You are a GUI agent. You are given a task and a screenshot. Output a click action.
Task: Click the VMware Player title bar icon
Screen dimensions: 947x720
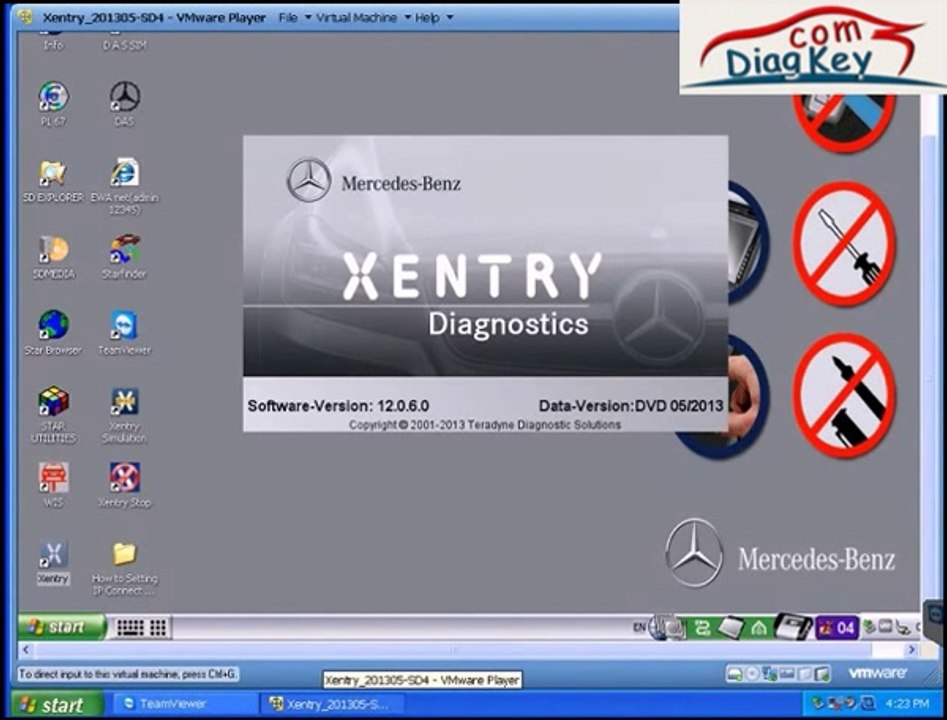click(25, 17)
